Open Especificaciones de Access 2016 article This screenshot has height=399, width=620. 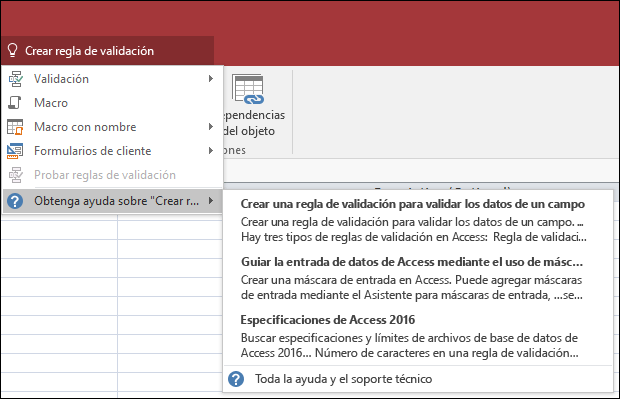[328, 320]
